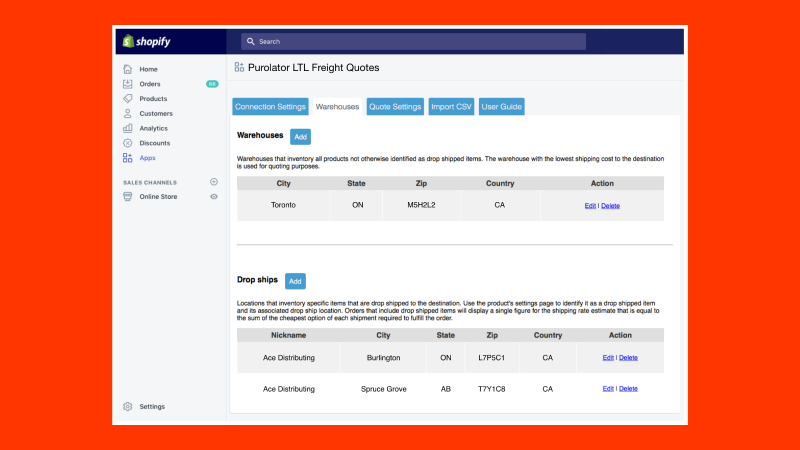Click Ace Distributing in Spruce Grove row
Screen dimensions: 800x450
(289, 389)
